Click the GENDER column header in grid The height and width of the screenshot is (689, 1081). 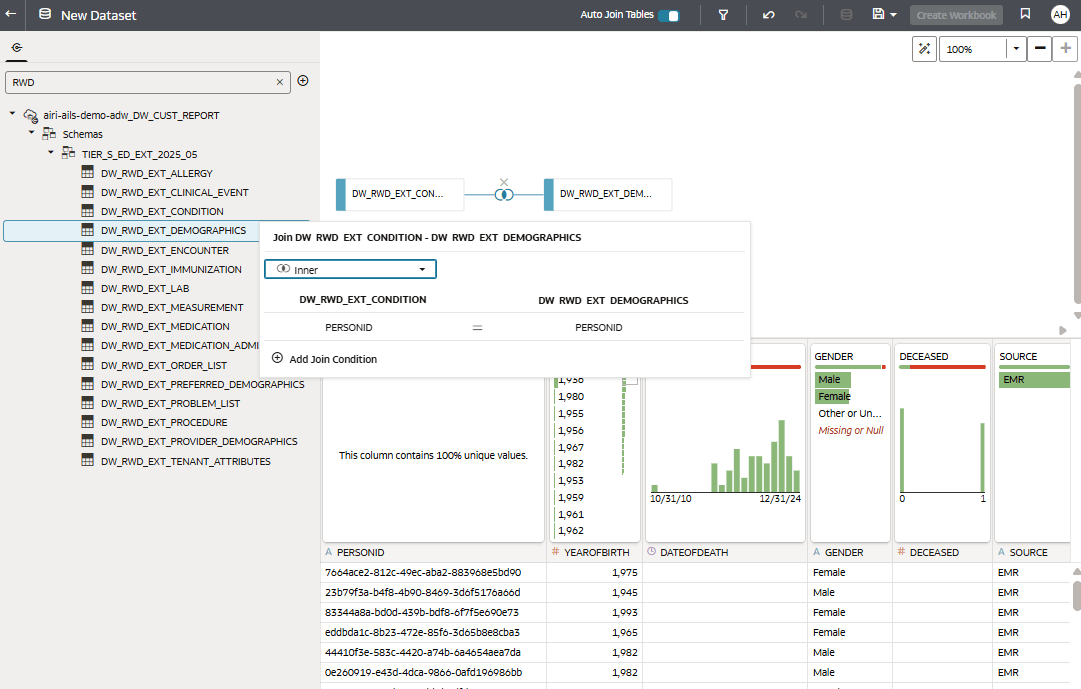coord(850,552)
